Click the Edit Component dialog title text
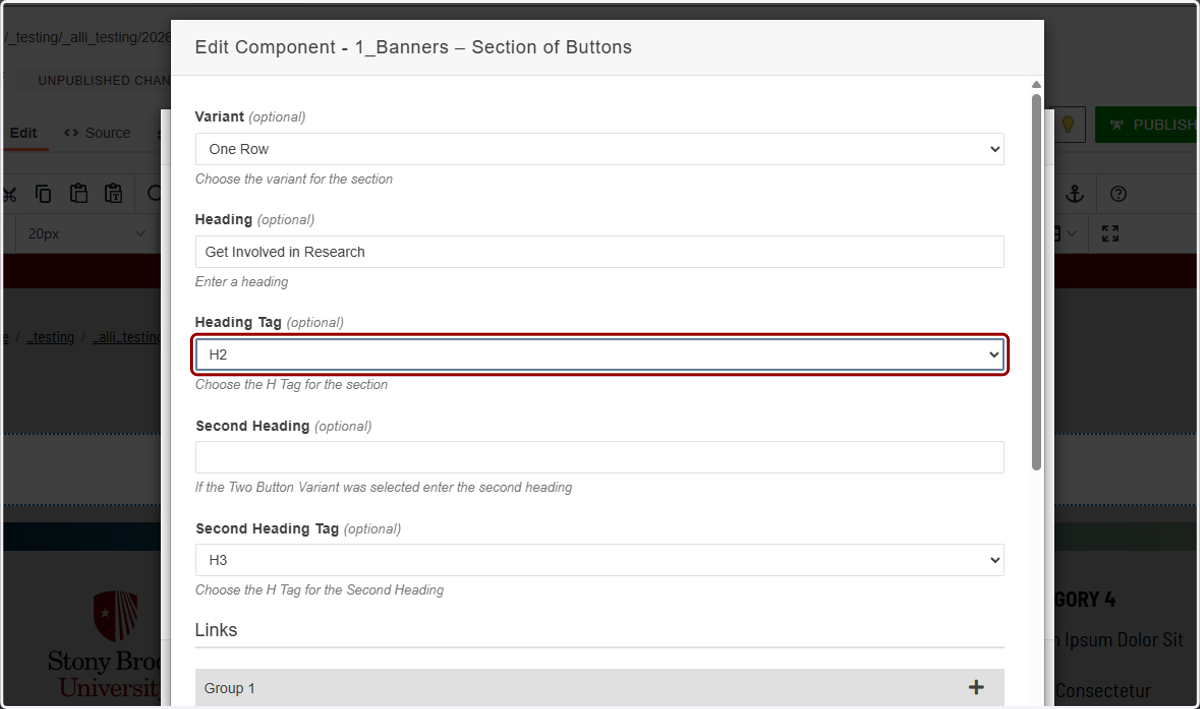Viewport: 1200px width, 709px height. [x=413, y=47]
